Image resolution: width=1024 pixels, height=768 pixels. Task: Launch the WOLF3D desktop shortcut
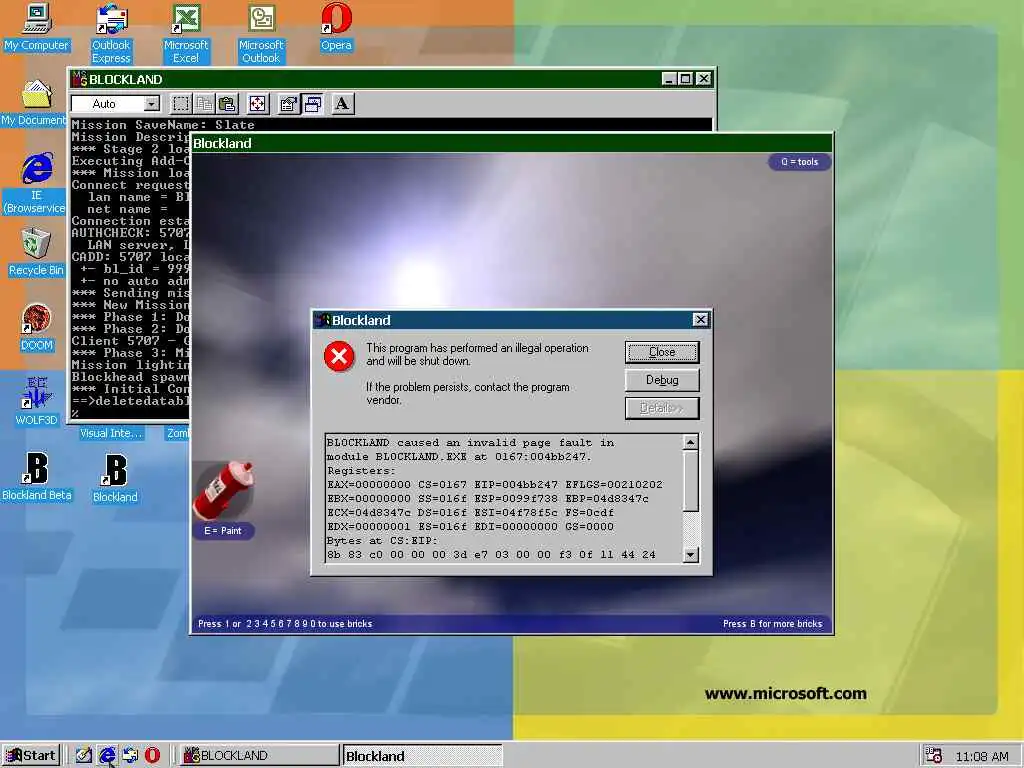[x=36, y=402]
